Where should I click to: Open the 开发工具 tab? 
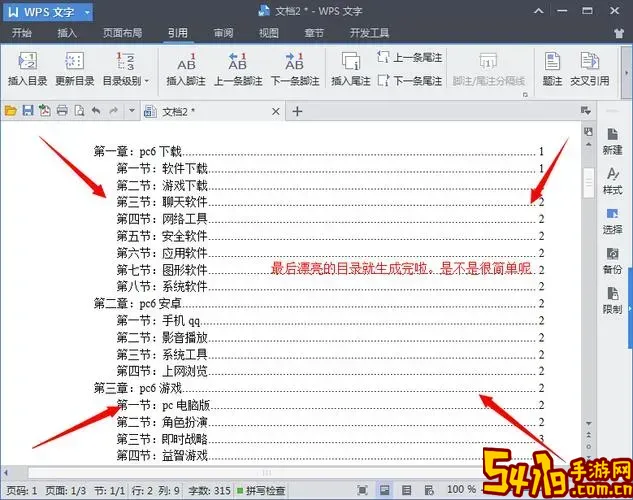coord(369,33)
